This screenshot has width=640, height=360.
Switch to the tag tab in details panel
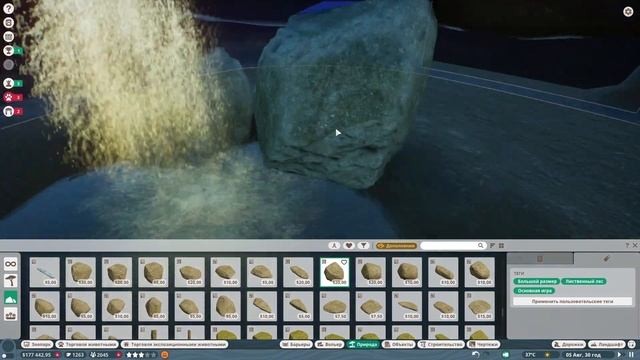[606, 259]
